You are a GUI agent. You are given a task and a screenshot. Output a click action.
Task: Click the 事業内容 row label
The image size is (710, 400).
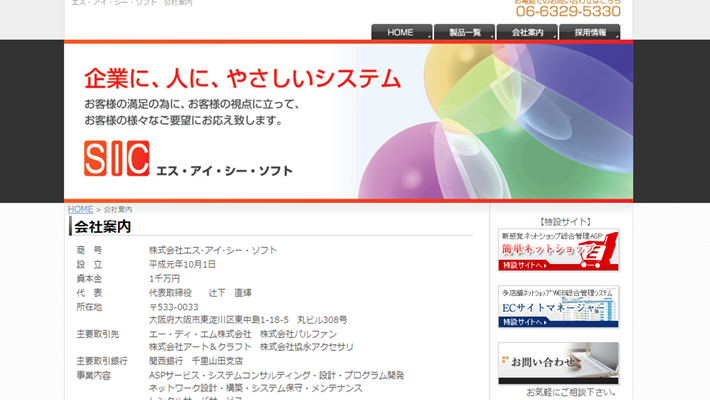93,375
